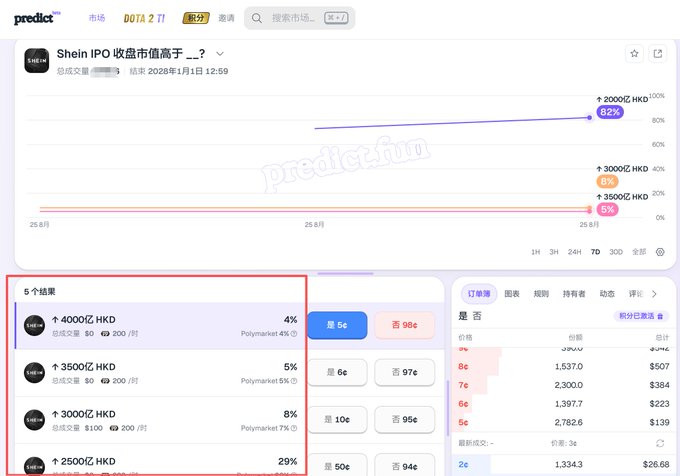Buy 否 95¢ on 3000亿 HKD
Screen dimensions: 680x476
tap(405, 420)
